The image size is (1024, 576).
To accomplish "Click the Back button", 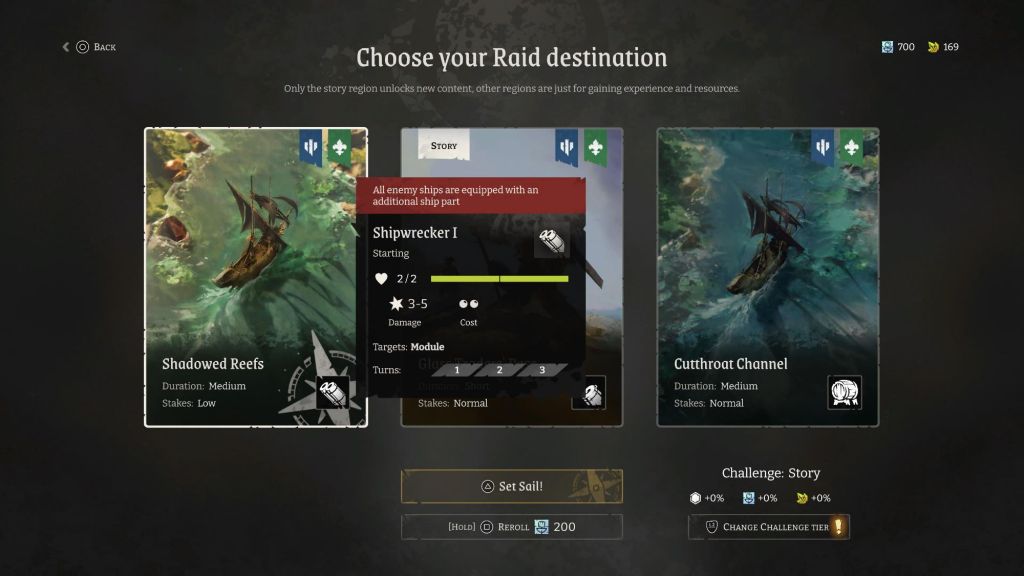I will tap(89, 47).
